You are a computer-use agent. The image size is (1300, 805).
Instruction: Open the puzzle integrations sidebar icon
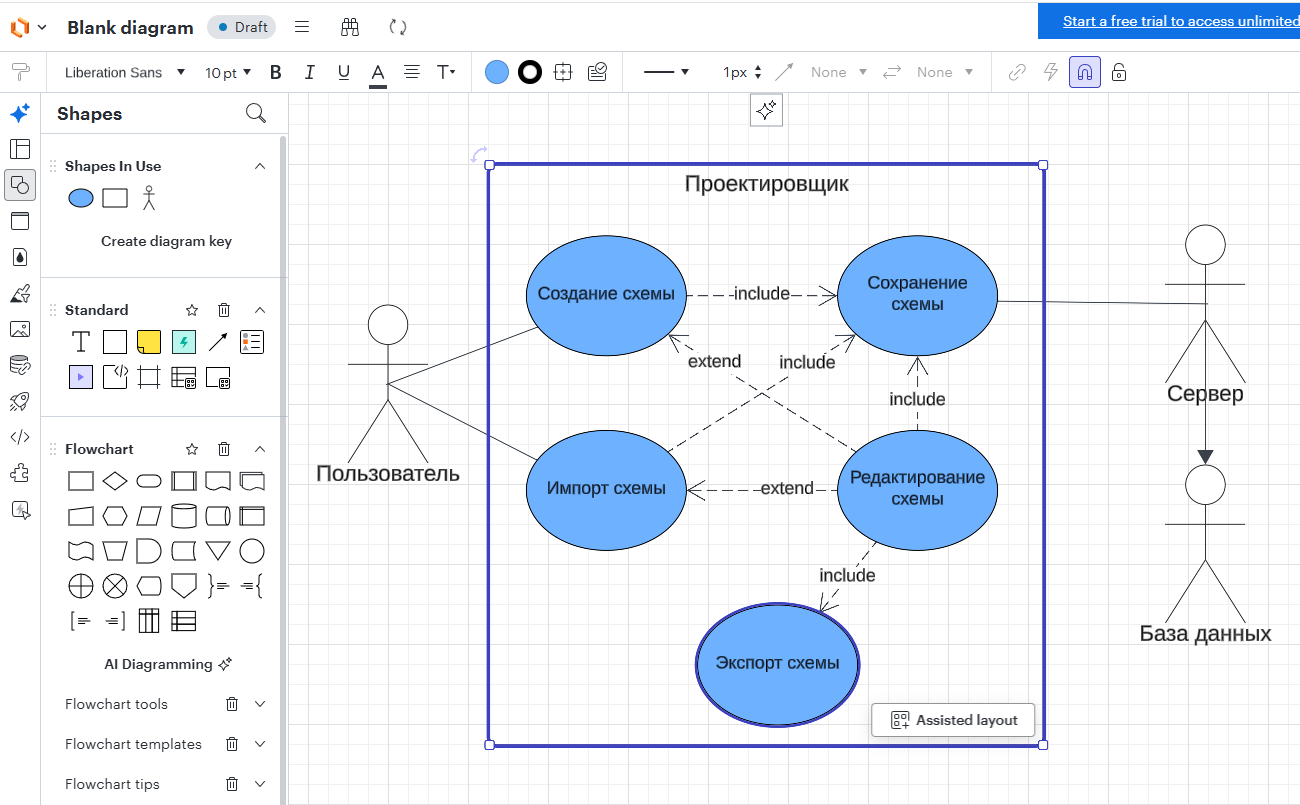pyautogui.click(x=20, y=473)
